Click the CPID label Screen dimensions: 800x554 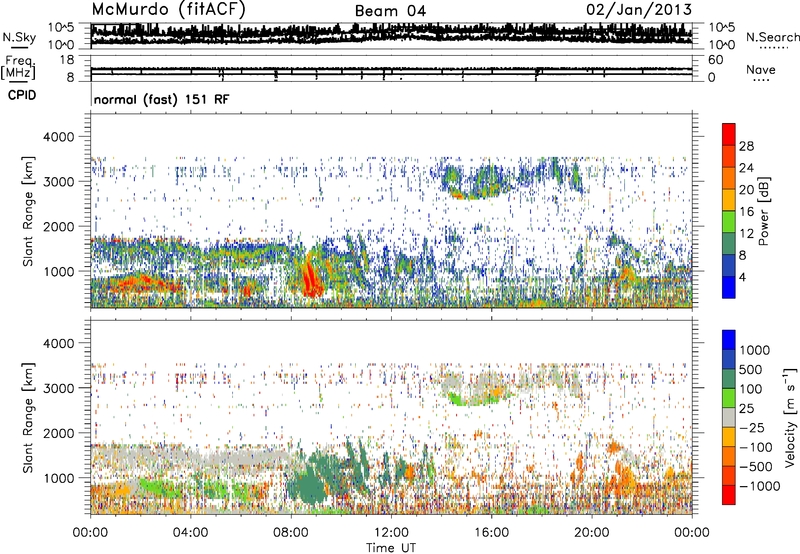point(22,95)
